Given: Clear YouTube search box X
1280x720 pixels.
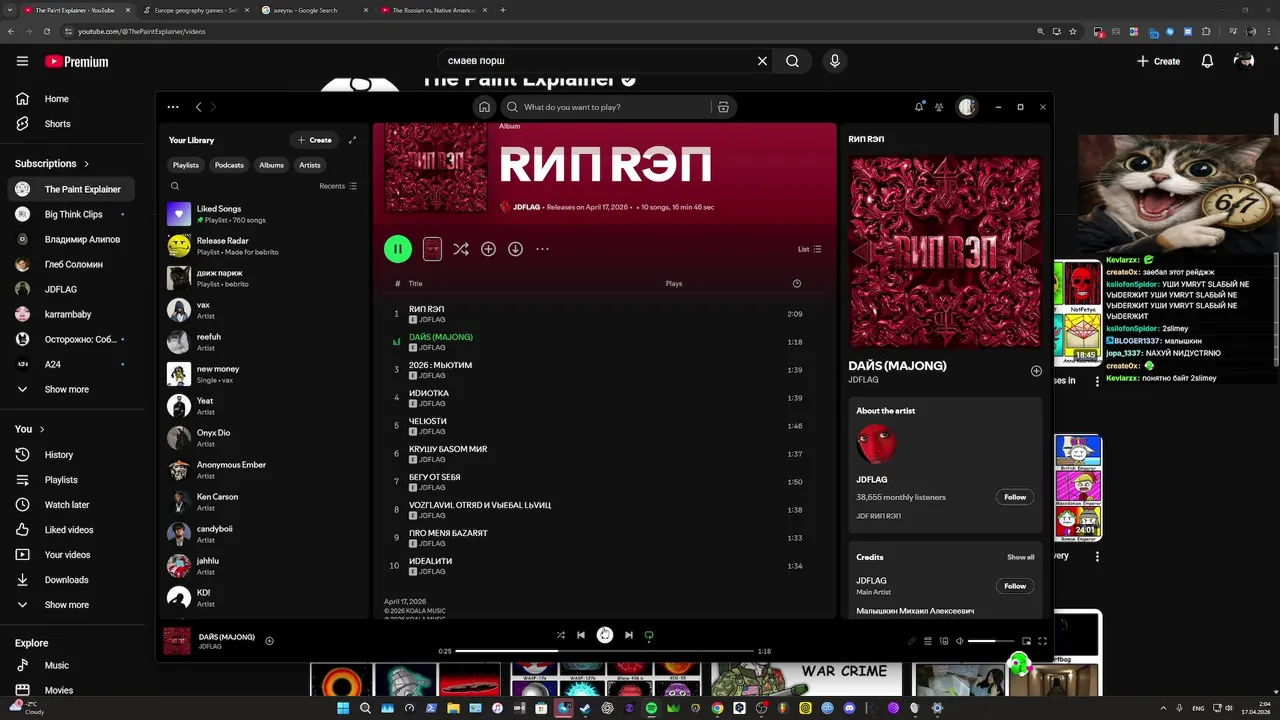Looking at the screenshot, I should pos(762,61).
